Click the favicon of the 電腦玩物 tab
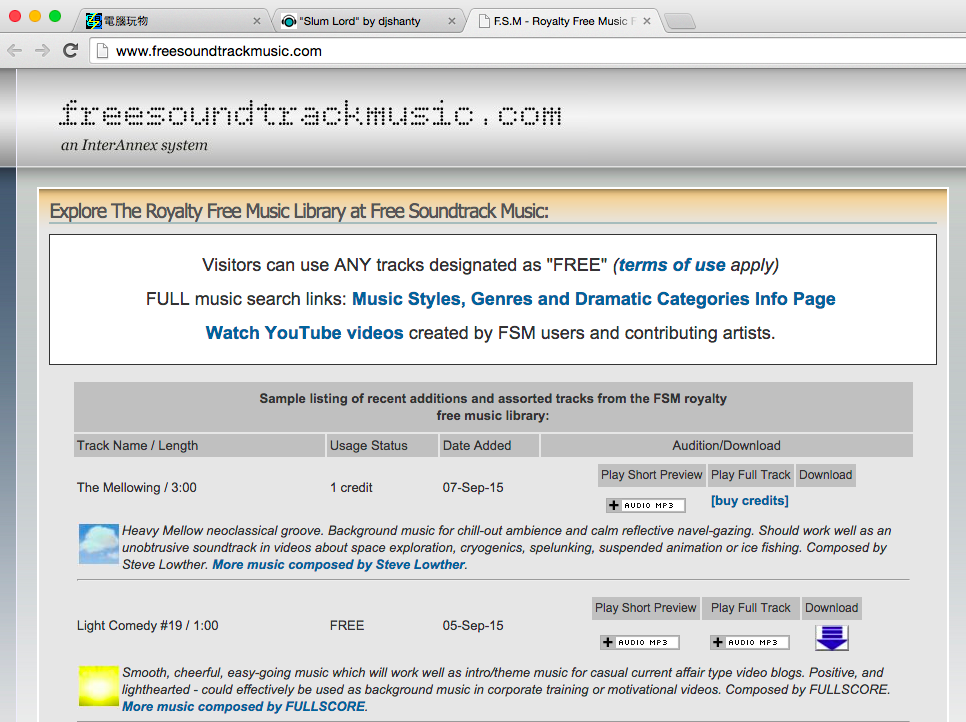The height and width of the screenshot is (722, 966). coord(94,21)
